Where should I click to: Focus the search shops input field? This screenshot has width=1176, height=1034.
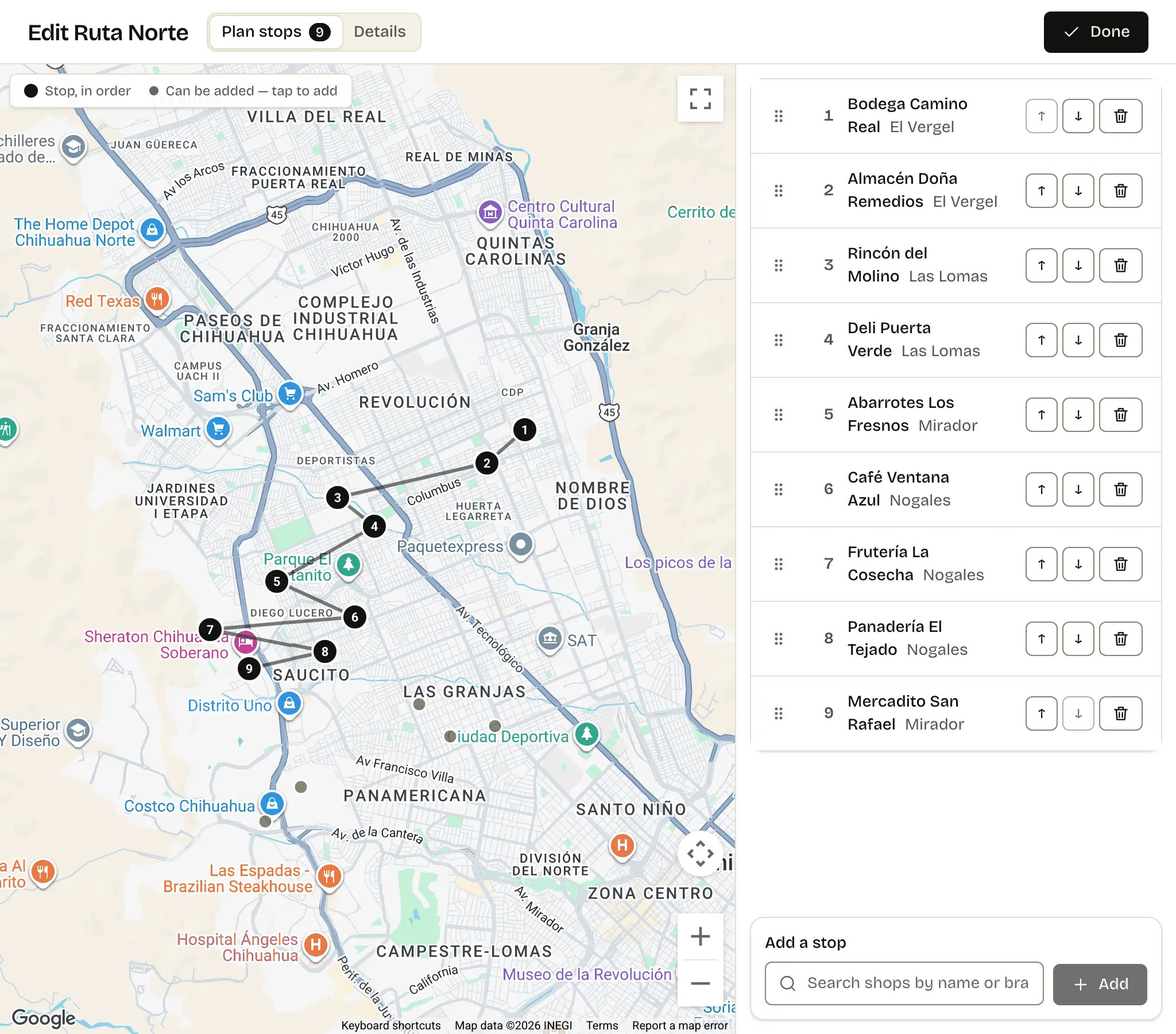[x=904, y=983]
